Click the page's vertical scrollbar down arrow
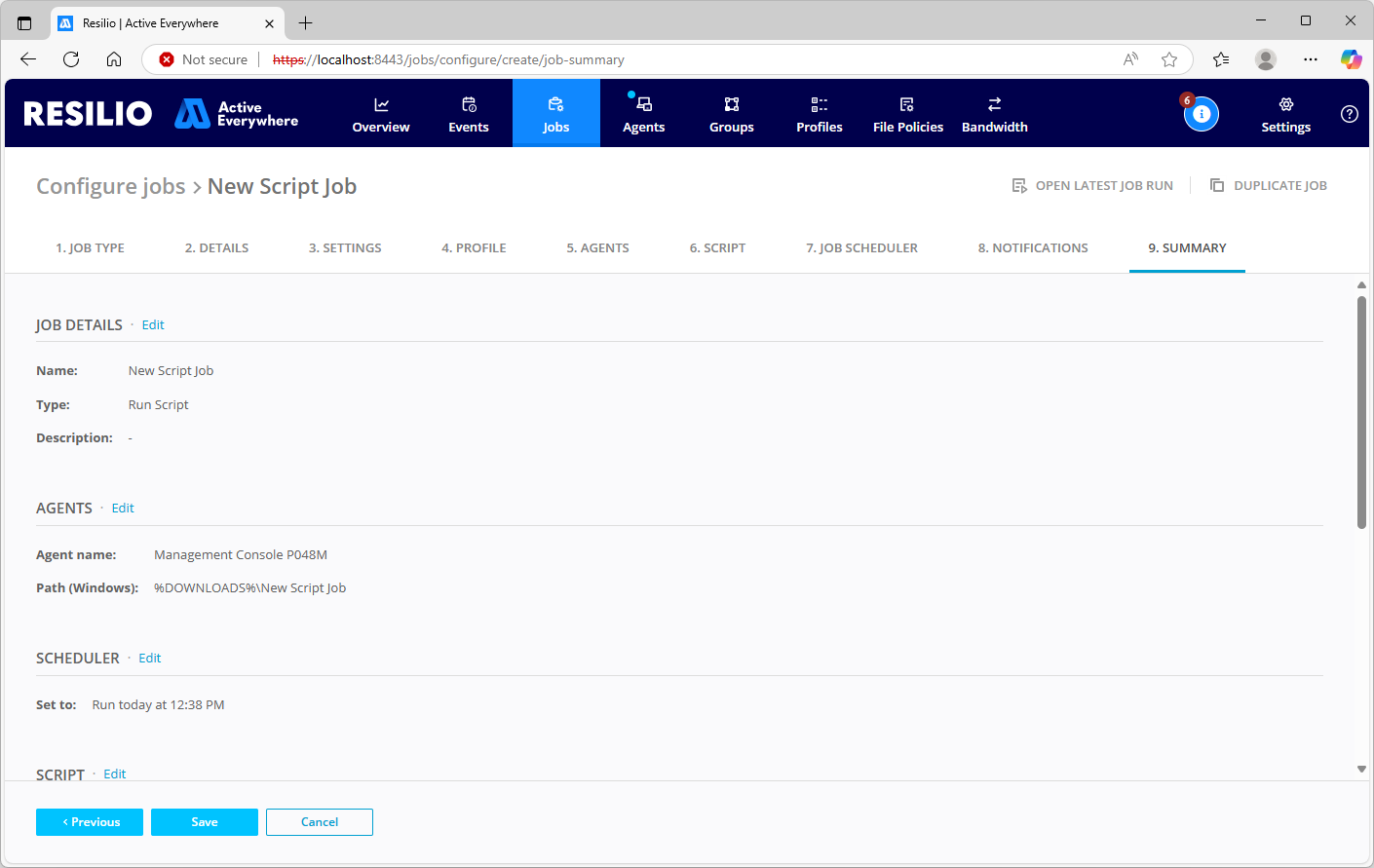The width and height of the screenshot is (1374, 868). [x=1361, y=770]
